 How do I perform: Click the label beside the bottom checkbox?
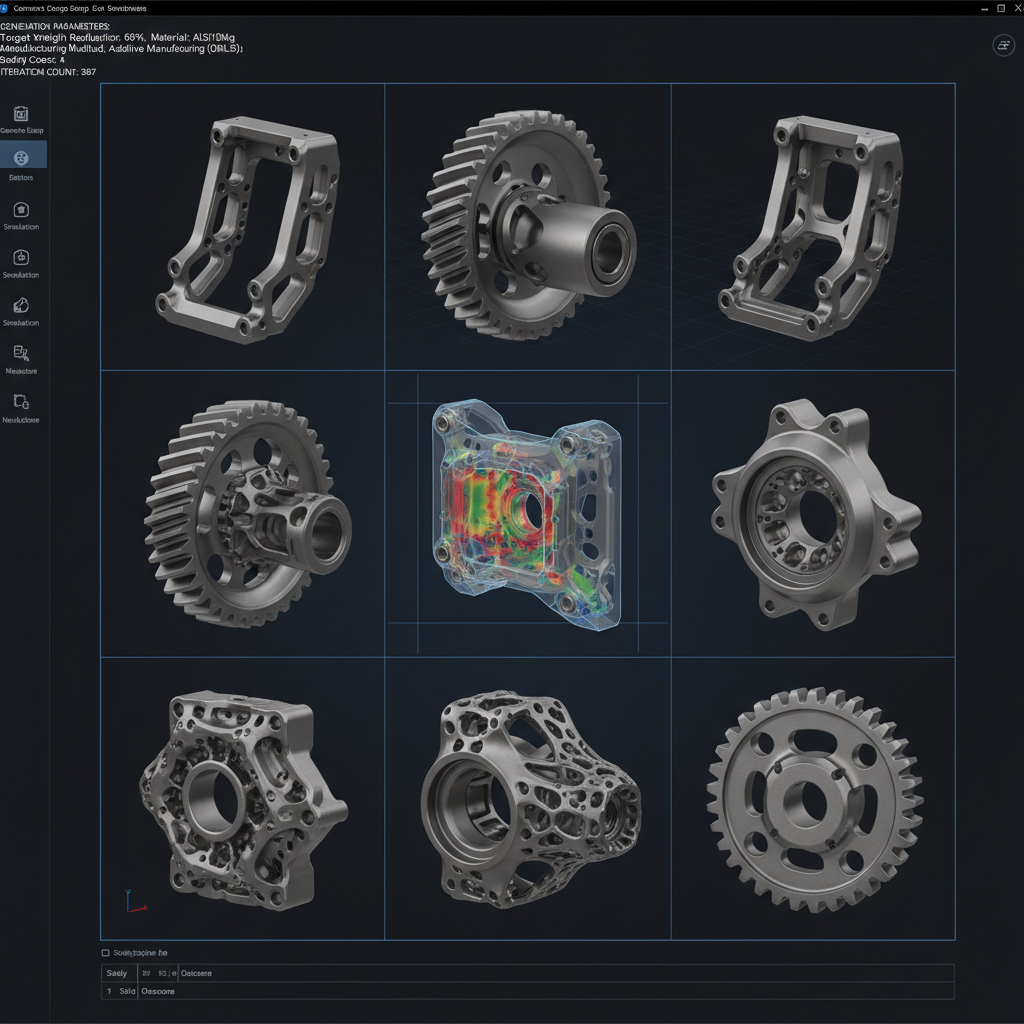pos(140,953)
